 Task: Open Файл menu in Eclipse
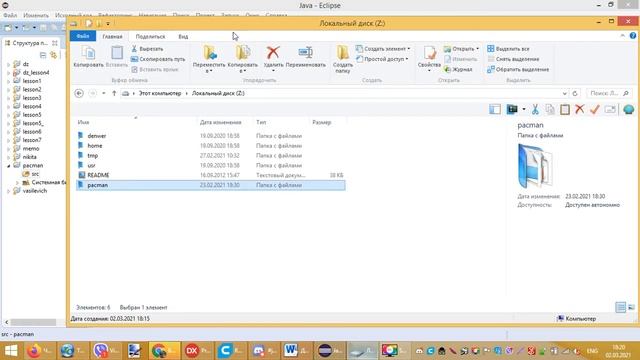click(x=10, y=16)
